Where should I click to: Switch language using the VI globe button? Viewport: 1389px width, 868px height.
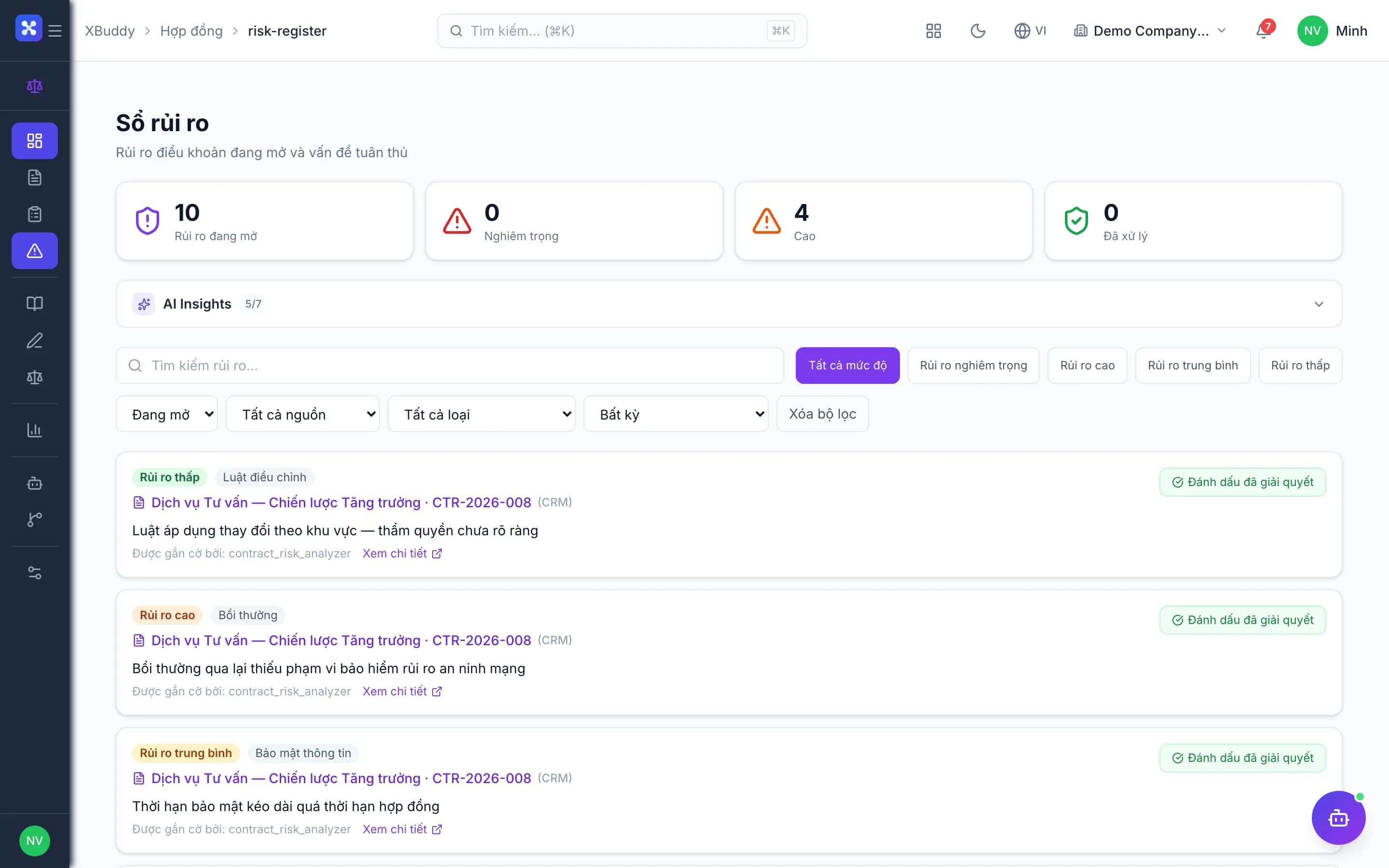pyautogui.click(x=1030, y=31)
